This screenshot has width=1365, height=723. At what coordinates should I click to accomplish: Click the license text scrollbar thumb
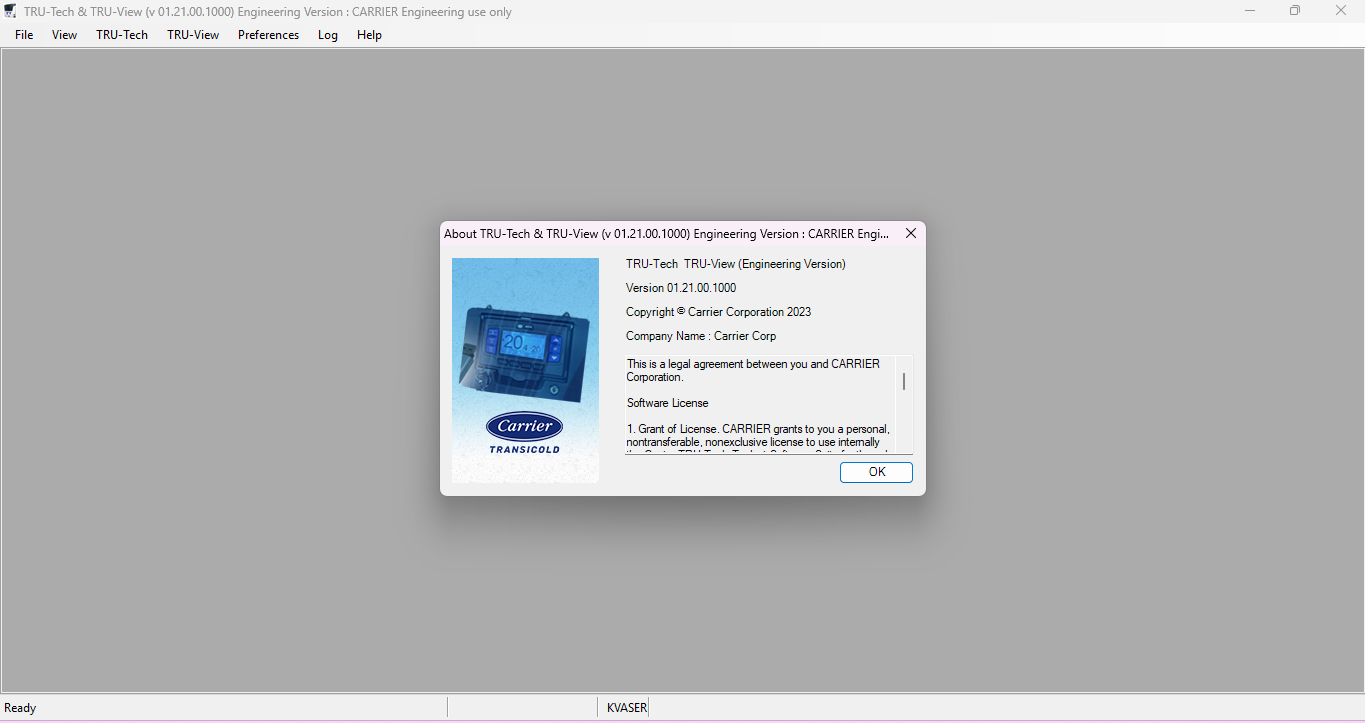pos(904,381)
